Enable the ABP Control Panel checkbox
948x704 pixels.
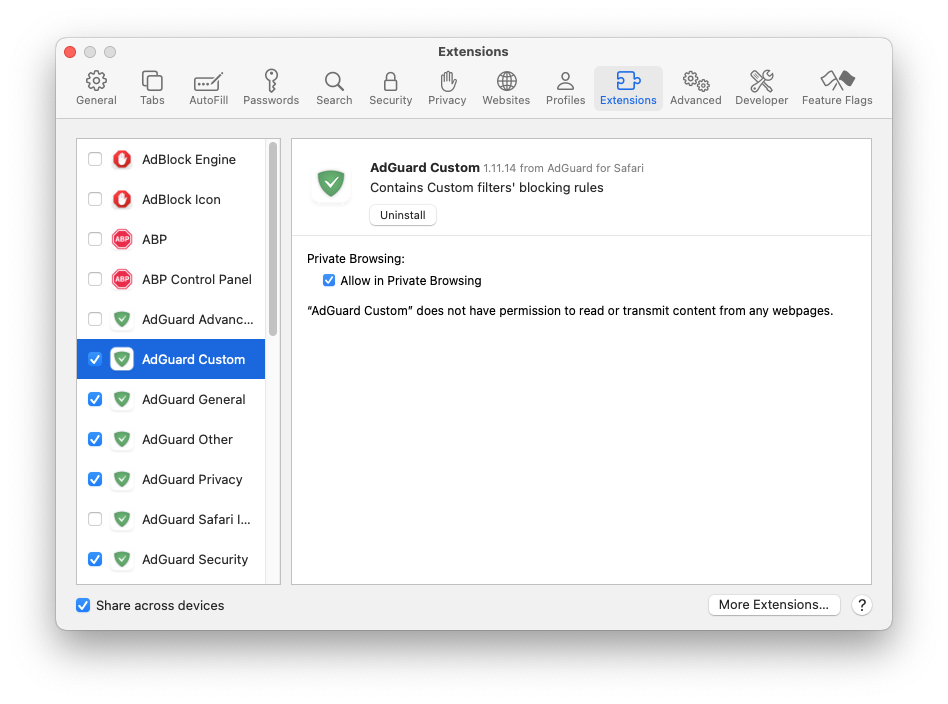coord(95,279)
